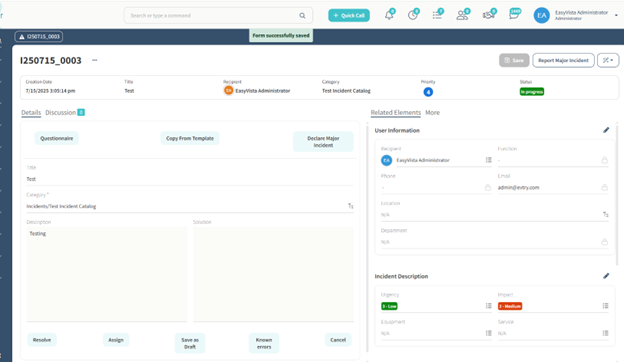Click into the empty Solution text area
This screenshot has width=624, height=362.
[x=273, y=274]
